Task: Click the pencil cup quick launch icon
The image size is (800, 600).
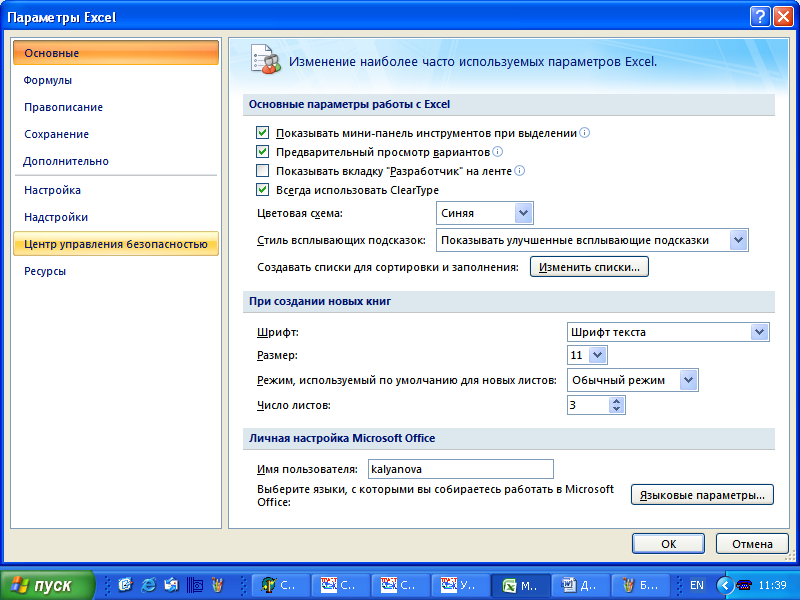Action: pyautogui.click(x=217, y=585)
